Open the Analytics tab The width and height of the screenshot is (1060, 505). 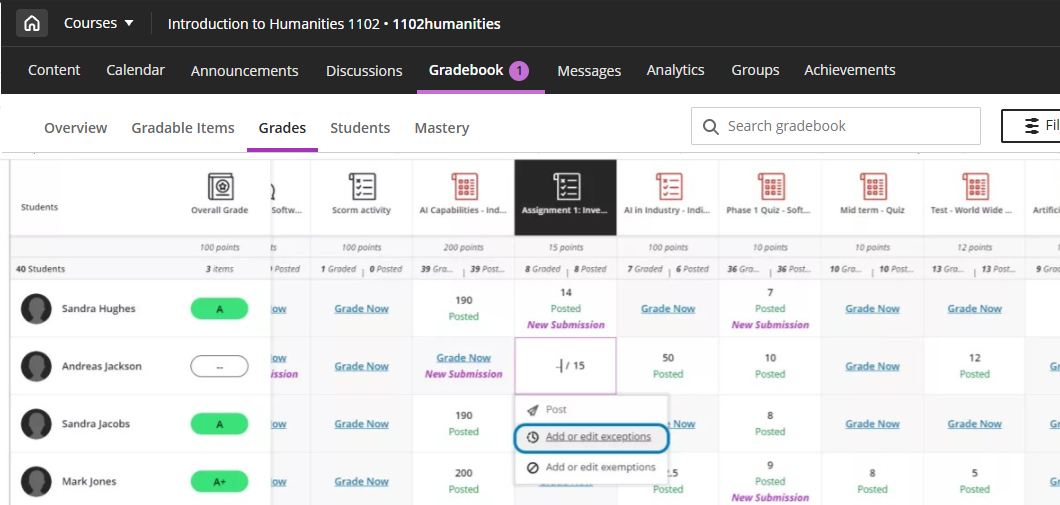675,70
